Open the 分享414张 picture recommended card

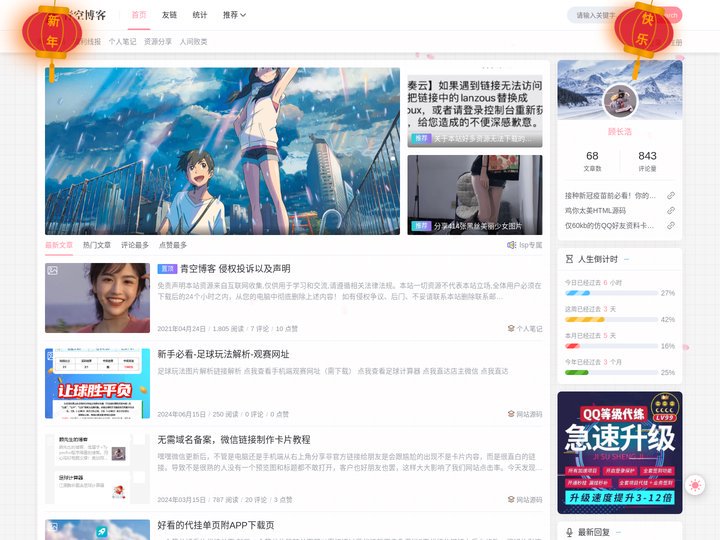[x=475, y=195]
